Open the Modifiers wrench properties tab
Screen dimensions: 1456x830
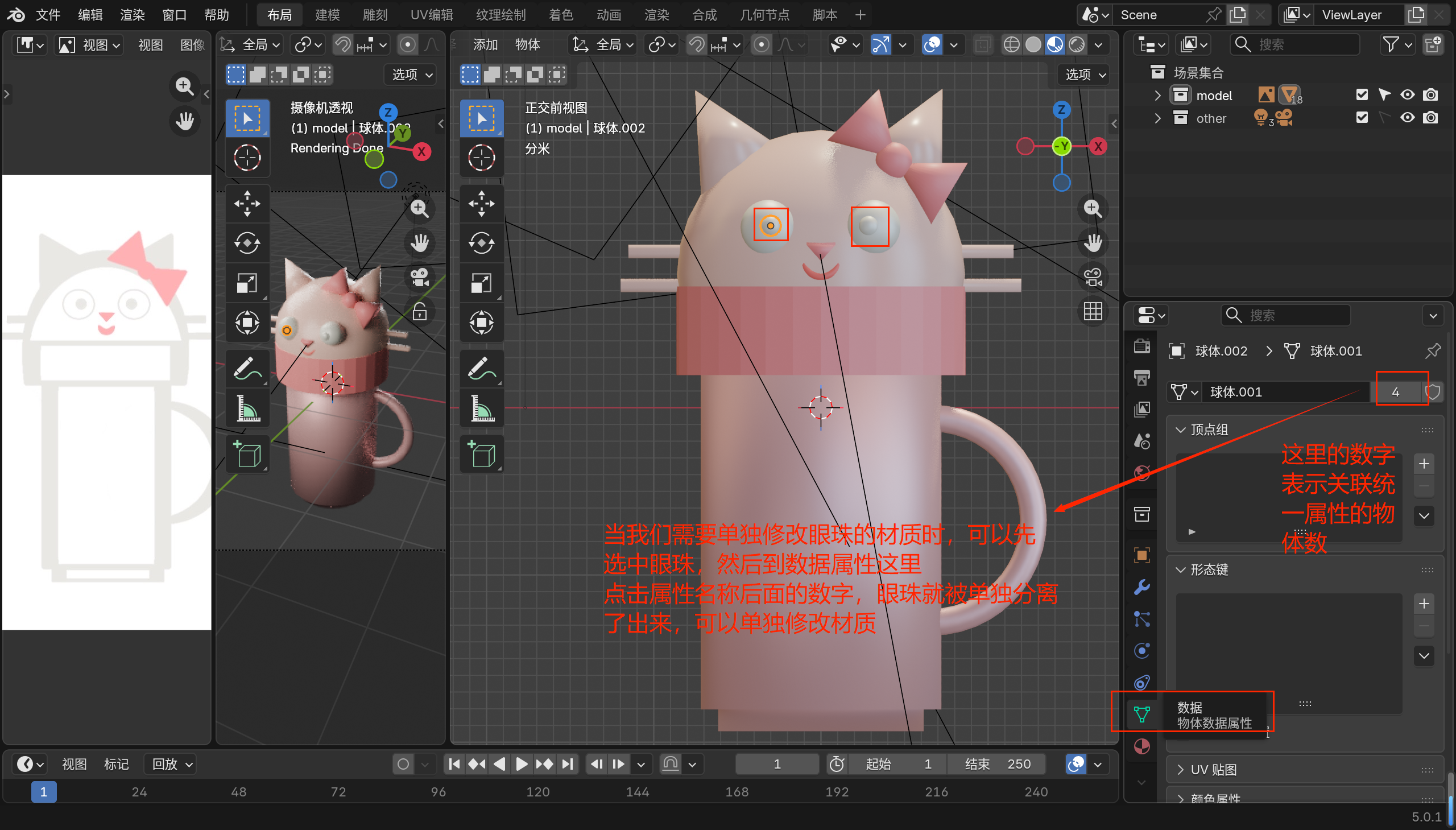1141,587
